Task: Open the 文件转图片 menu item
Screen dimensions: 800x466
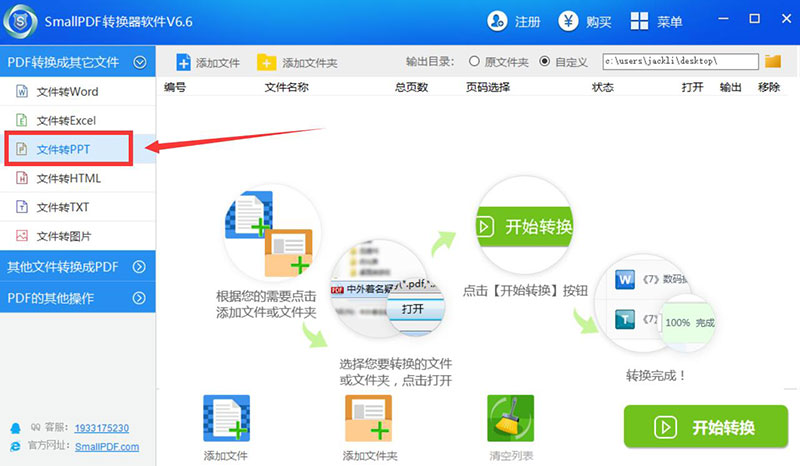Action: [78, 236]
